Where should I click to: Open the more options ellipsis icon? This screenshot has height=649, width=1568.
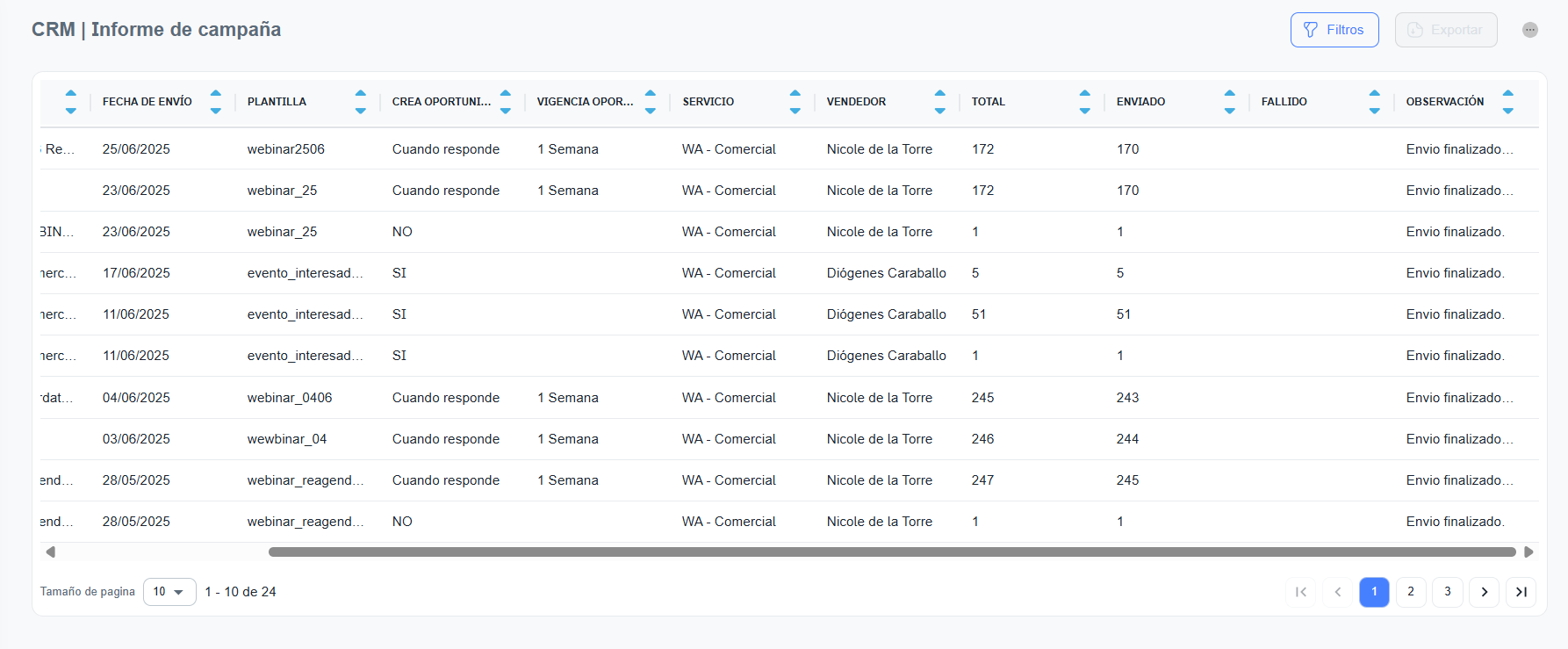(1529, 30)
